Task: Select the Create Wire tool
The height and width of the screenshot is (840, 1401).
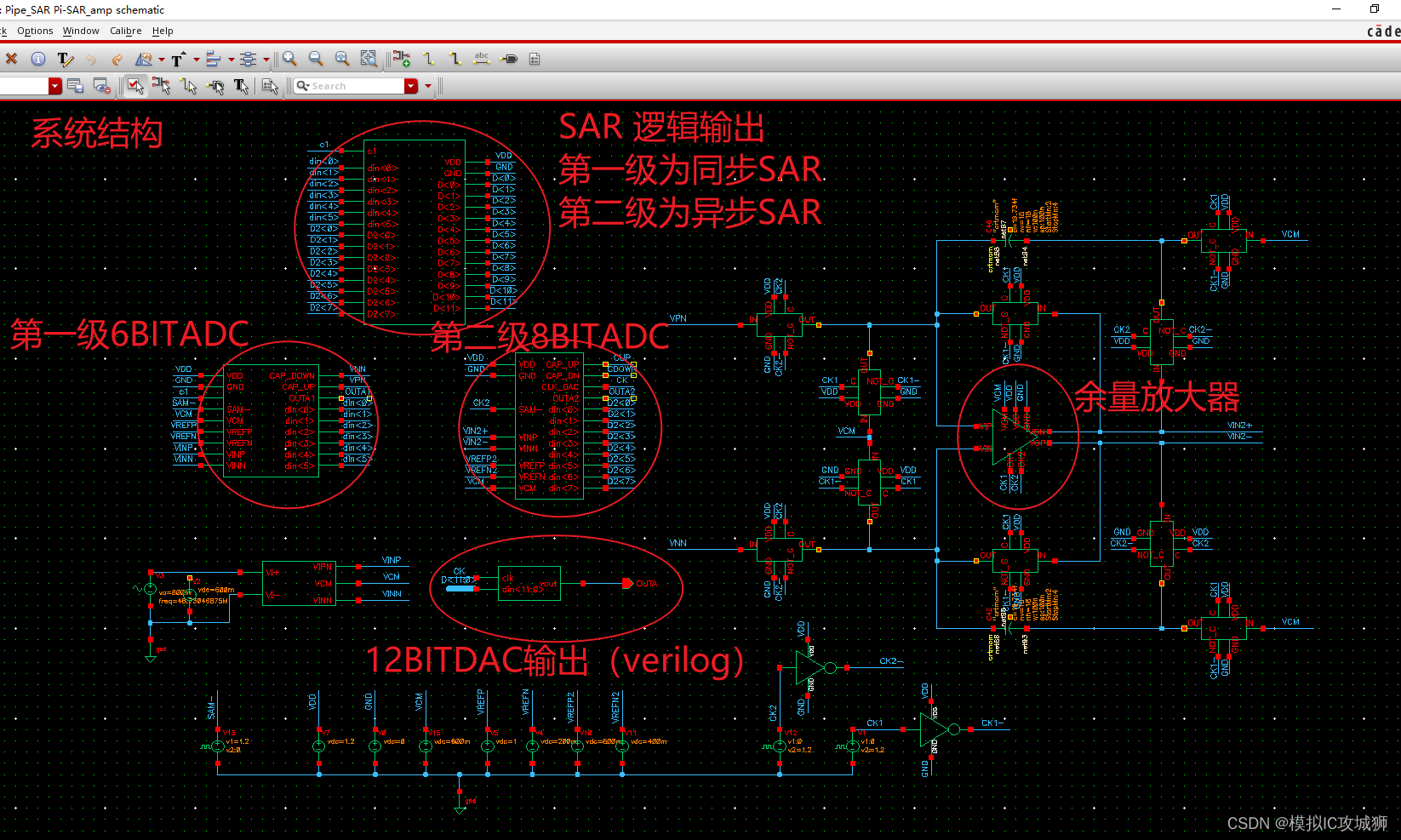Action: (x=428, y=59)
